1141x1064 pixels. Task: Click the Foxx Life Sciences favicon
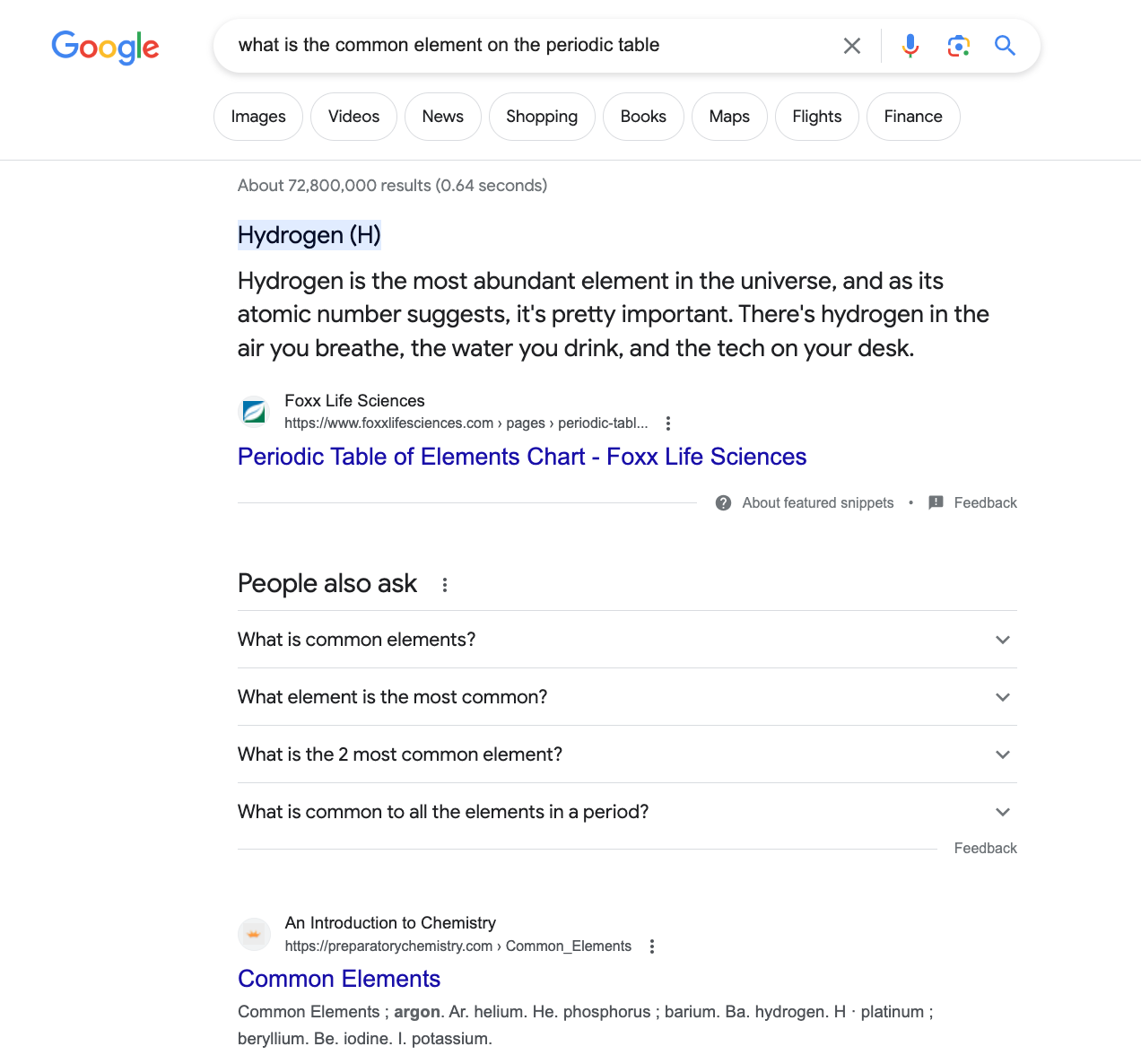click(x=254, y=412)
